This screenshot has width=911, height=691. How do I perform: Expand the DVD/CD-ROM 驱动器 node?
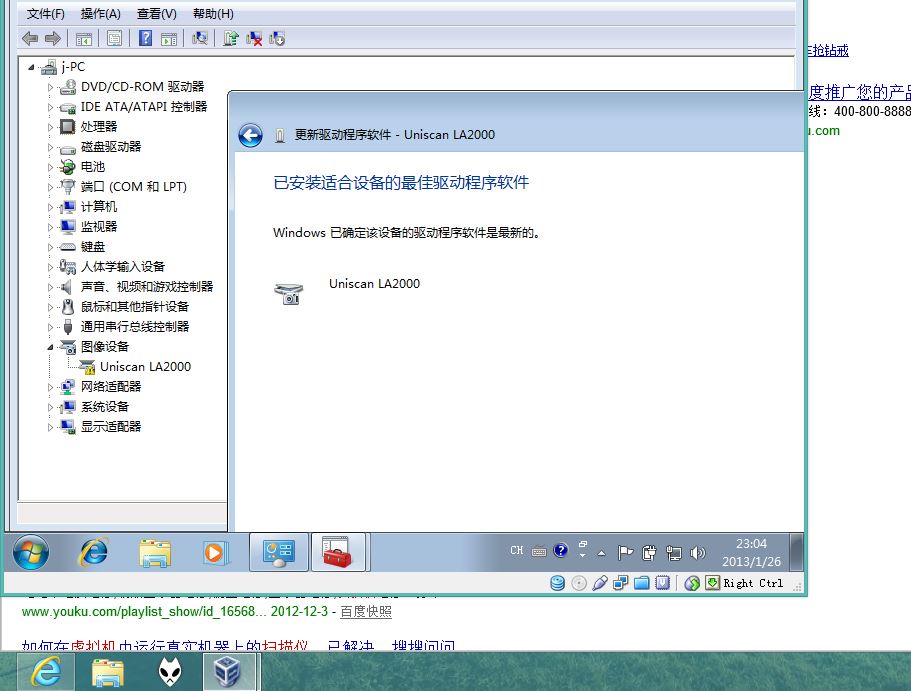(x=51, y=88)
